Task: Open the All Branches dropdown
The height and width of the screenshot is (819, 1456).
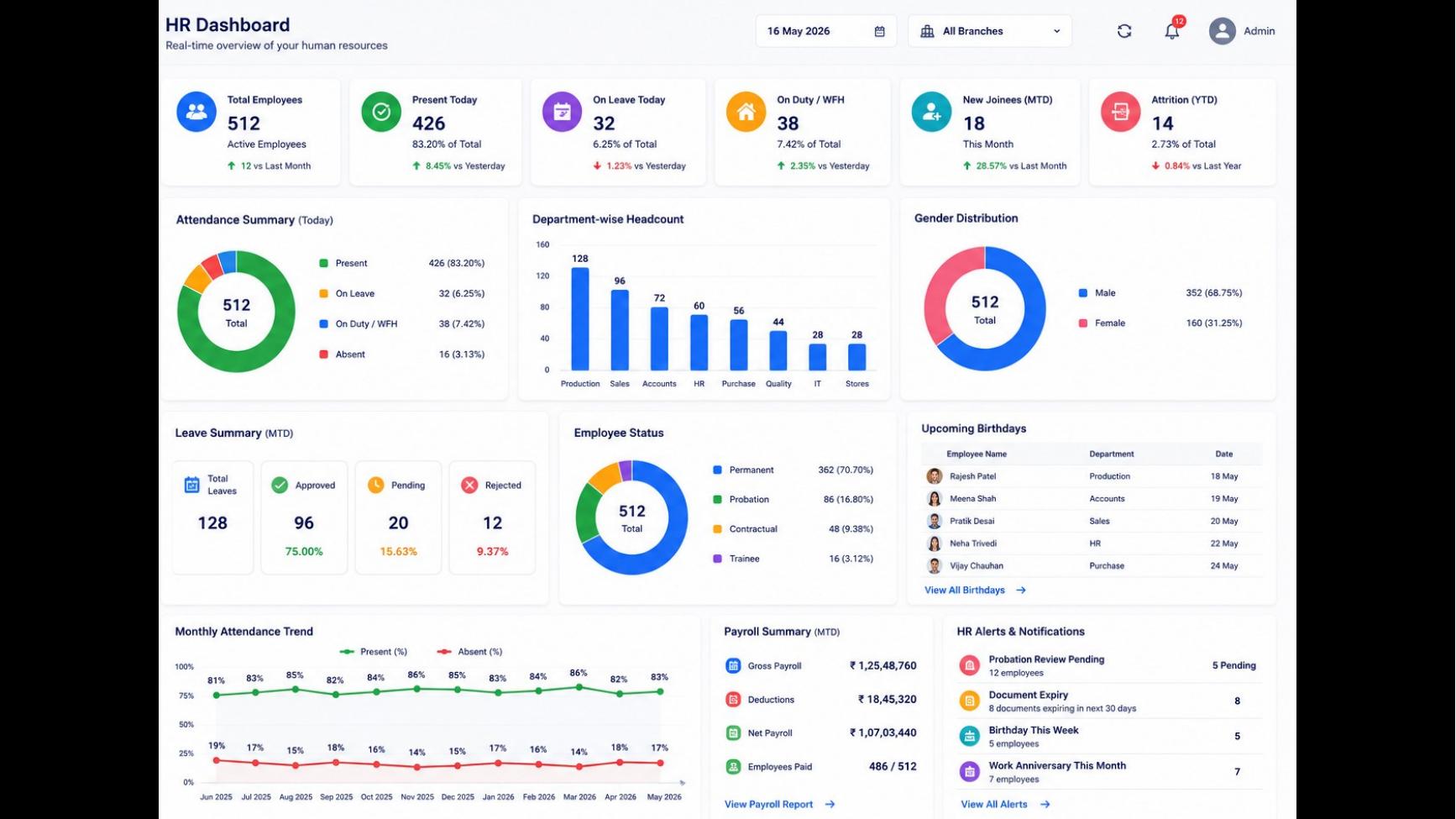Action: (x=989, y=31)
